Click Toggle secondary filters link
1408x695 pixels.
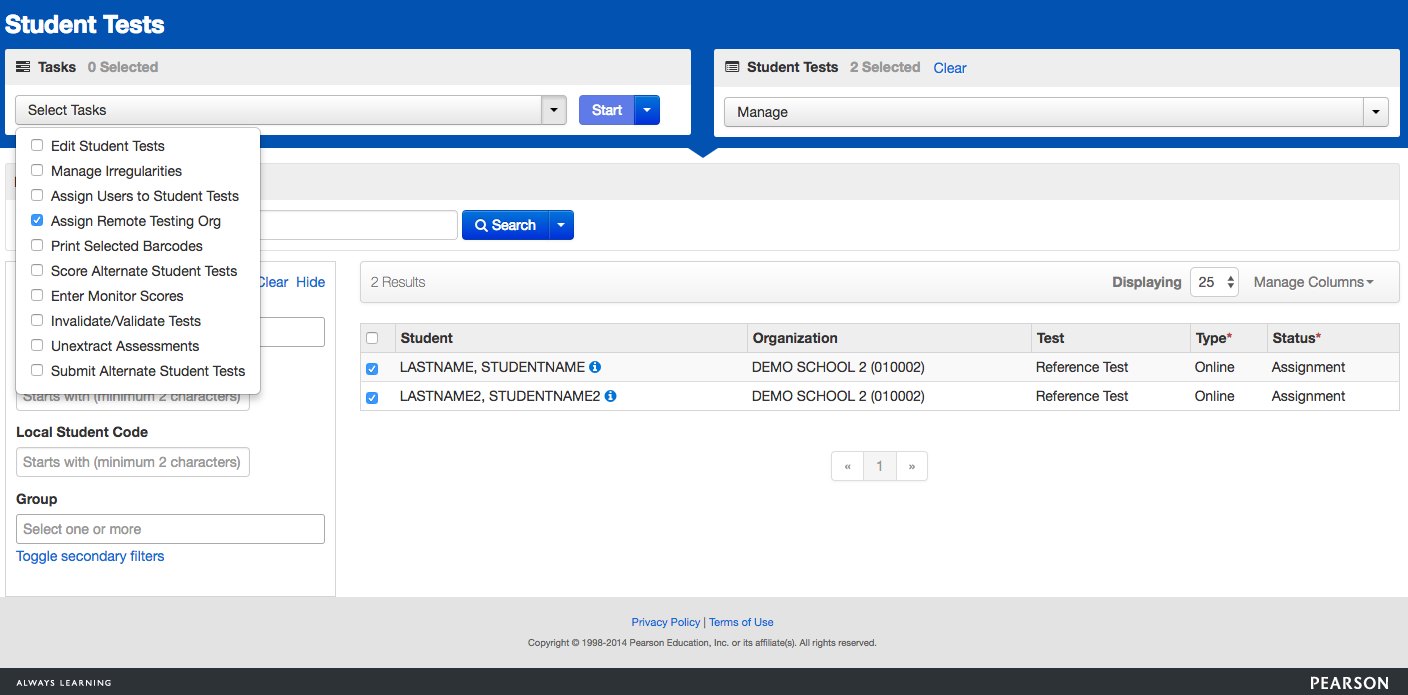(x=90, y=556)
